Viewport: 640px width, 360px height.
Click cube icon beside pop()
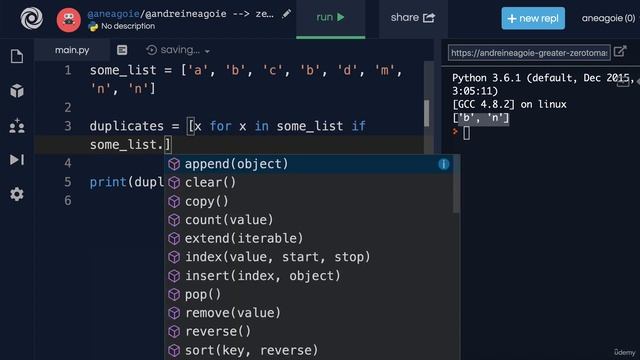[x=174, y=294]
